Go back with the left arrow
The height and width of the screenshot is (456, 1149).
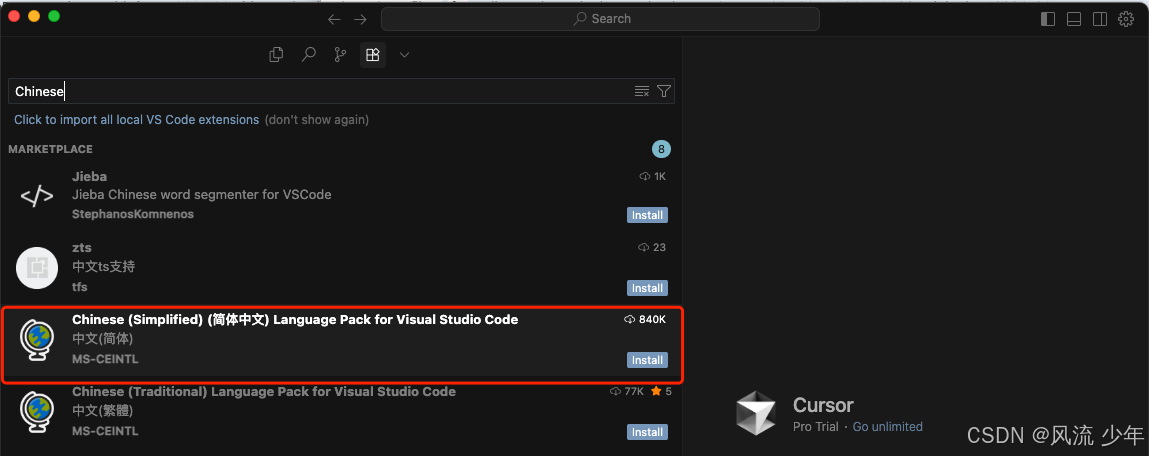pos(334,19)
